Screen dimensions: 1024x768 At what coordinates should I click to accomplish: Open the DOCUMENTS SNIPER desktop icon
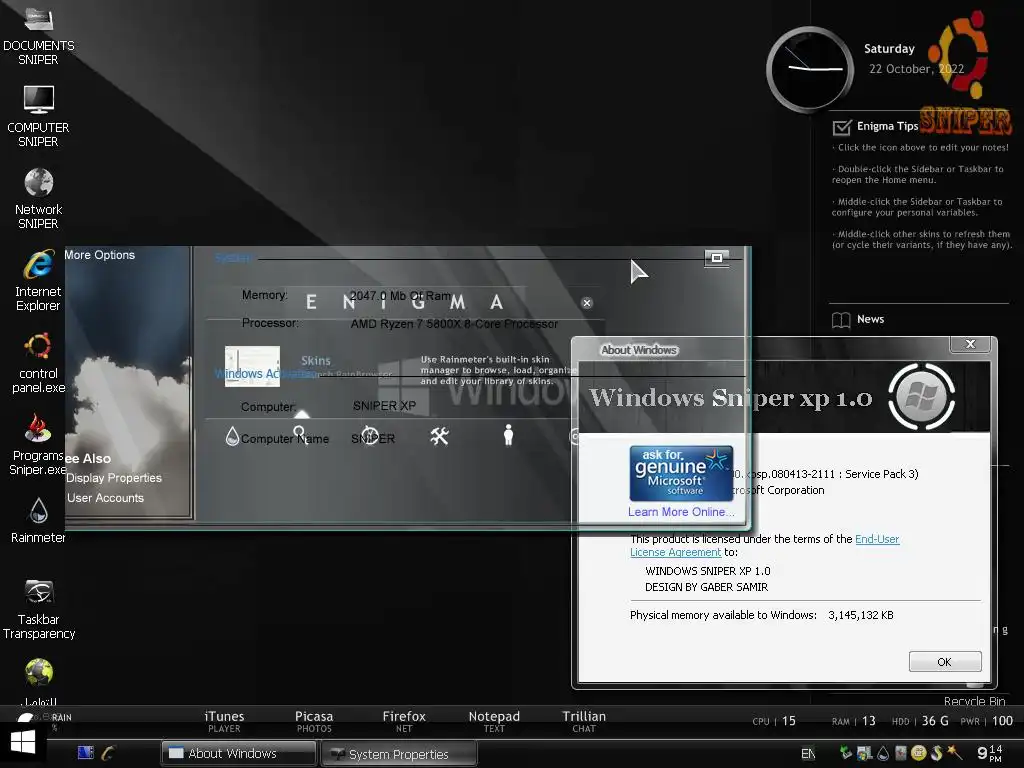coord(38,36)
